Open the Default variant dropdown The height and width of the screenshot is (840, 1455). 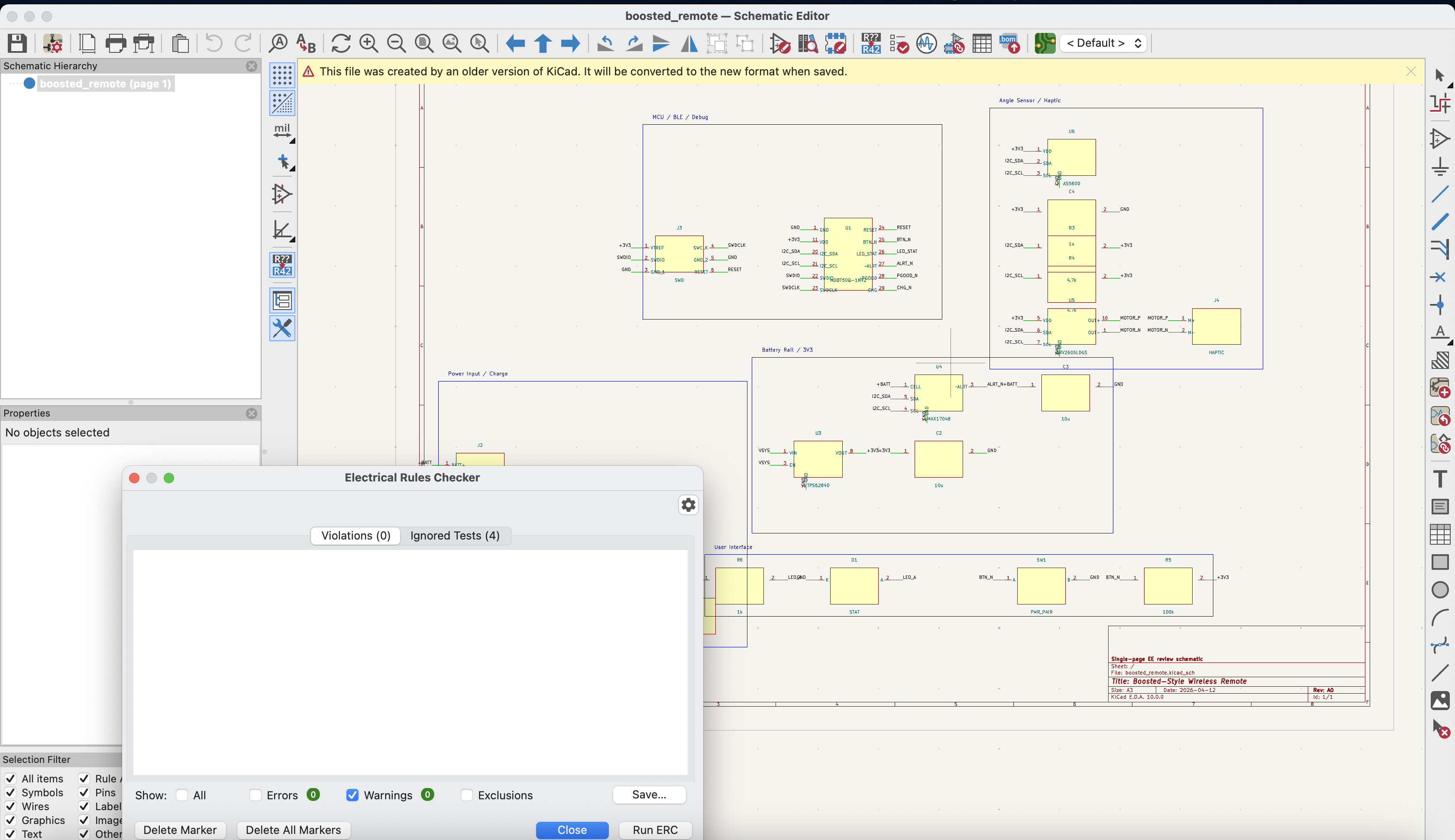coord(1103,43)
